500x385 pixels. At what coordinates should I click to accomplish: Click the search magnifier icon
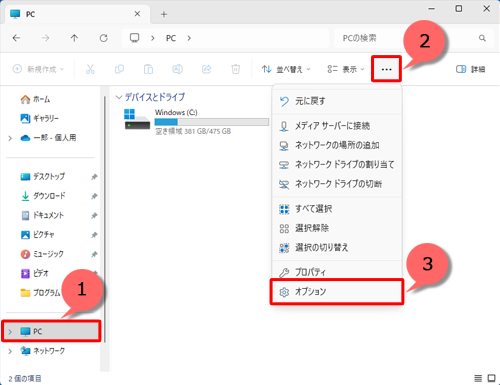point(482,38)
